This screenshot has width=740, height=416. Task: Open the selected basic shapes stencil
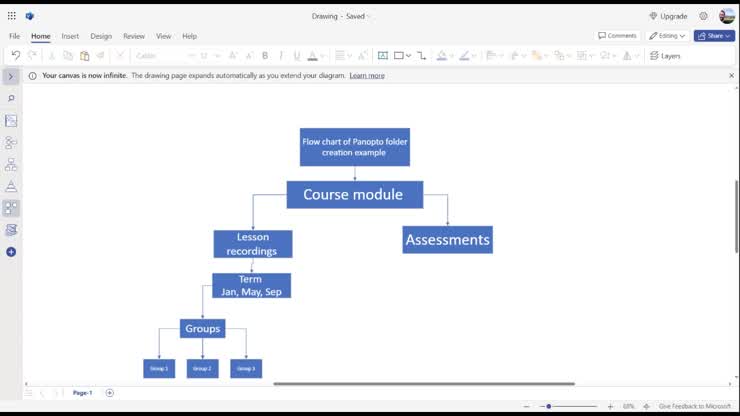click(11, 208)
